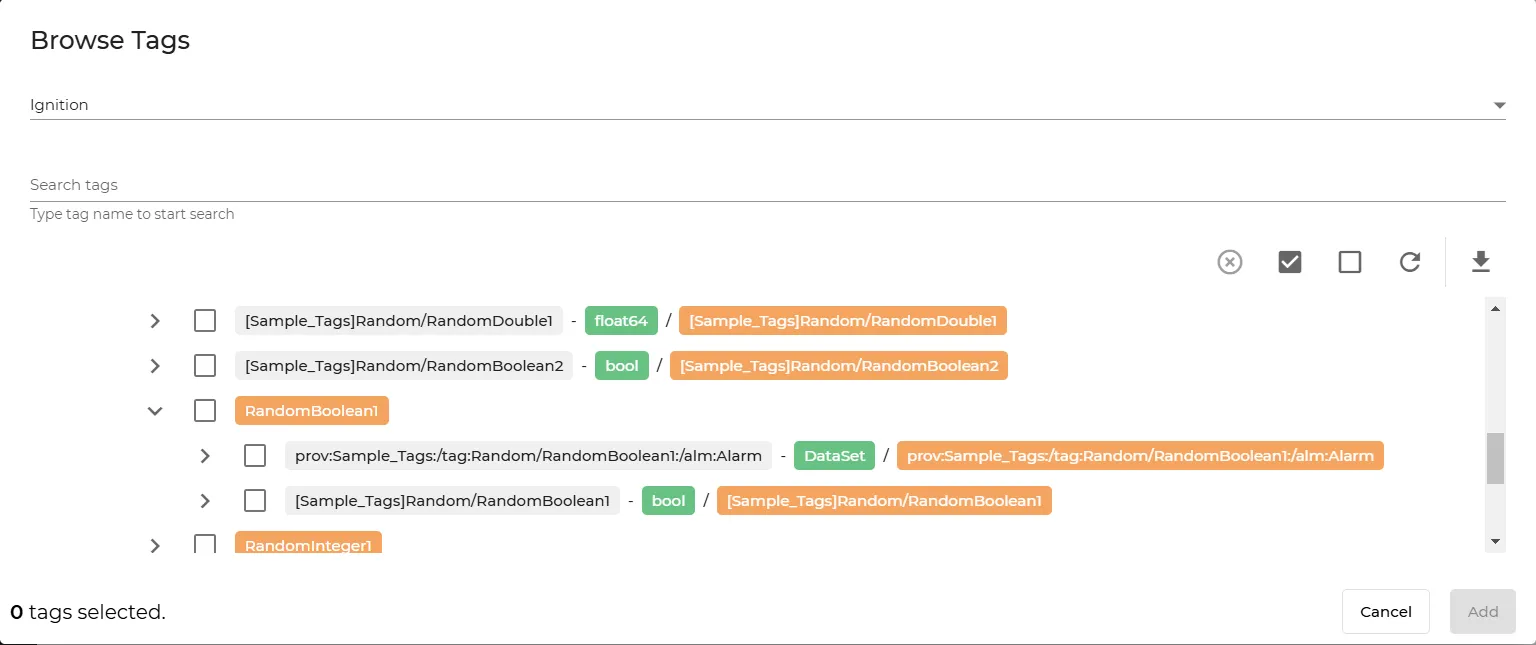Click the refresh tags icon
The width and height of the screenshot is (1536, 645).
(x=1410, y=262)
